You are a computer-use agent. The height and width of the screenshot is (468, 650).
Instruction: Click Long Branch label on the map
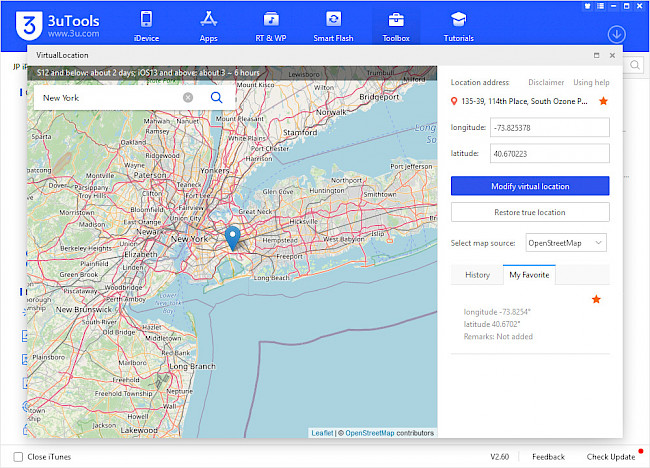coord(192,366)
